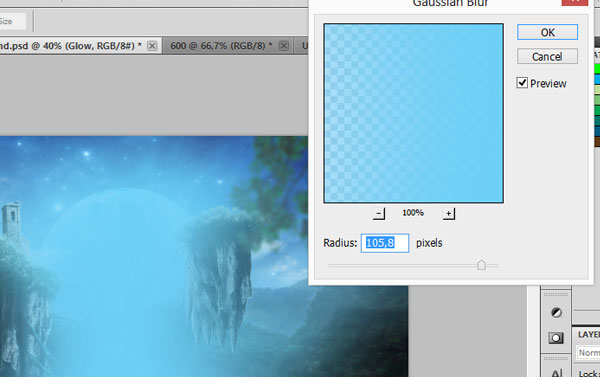Uncheck the Preview checkbox
Image resolution: width=600 pixels, height=377 pixels.
tap(522, 83)
